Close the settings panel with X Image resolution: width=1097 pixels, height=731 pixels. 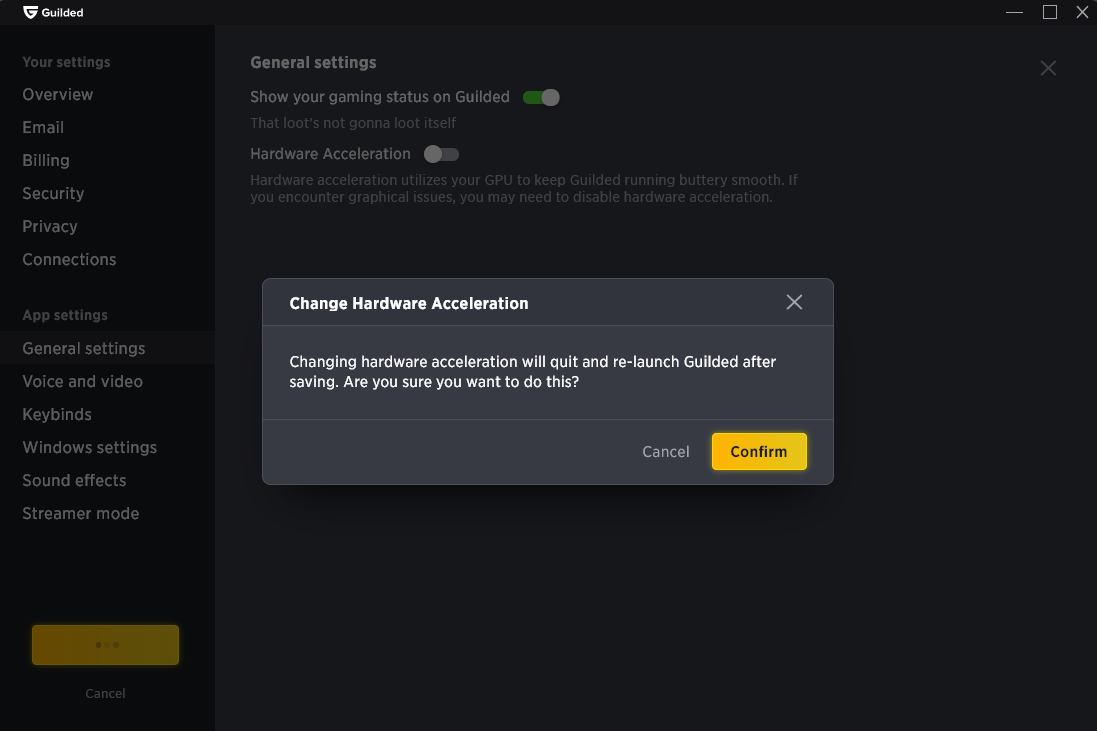click(1048, 68)
